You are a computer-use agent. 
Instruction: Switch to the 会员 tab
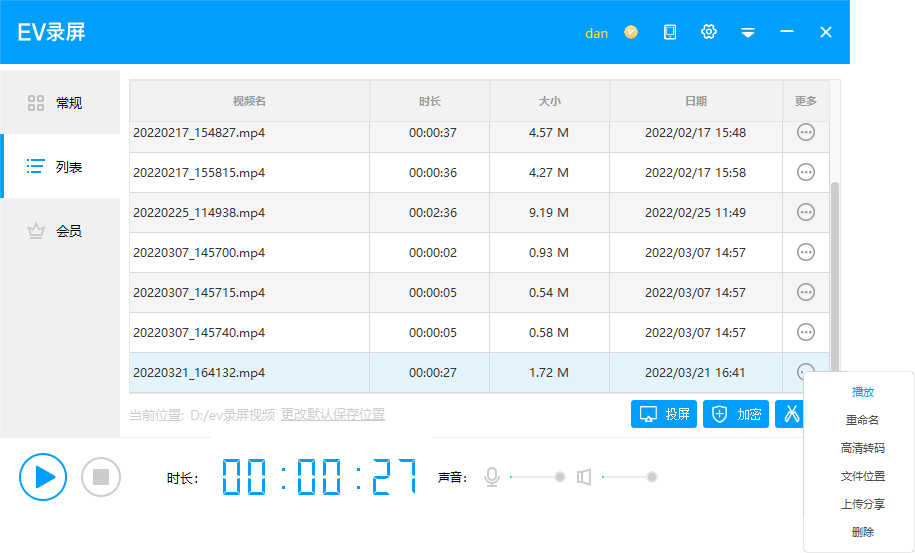(60, 231)
